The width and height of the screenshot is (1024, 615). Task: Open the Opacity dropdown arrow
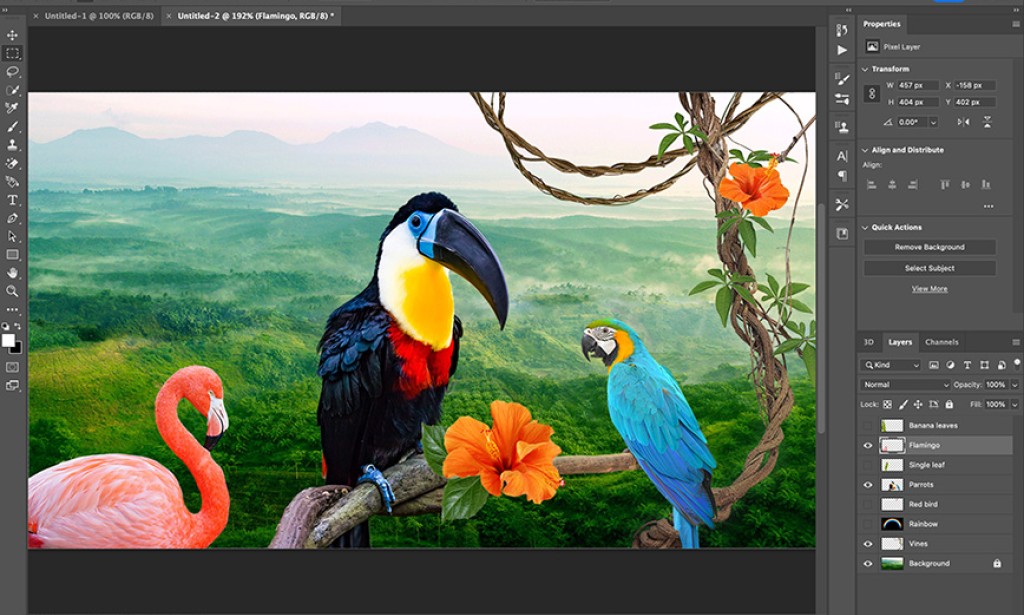coord(1012,384)
